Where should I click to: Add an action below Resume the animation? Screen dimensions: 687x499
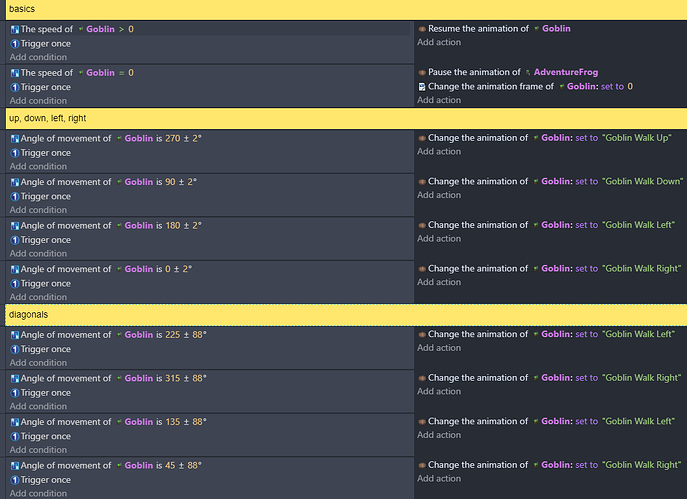(439, 42)
